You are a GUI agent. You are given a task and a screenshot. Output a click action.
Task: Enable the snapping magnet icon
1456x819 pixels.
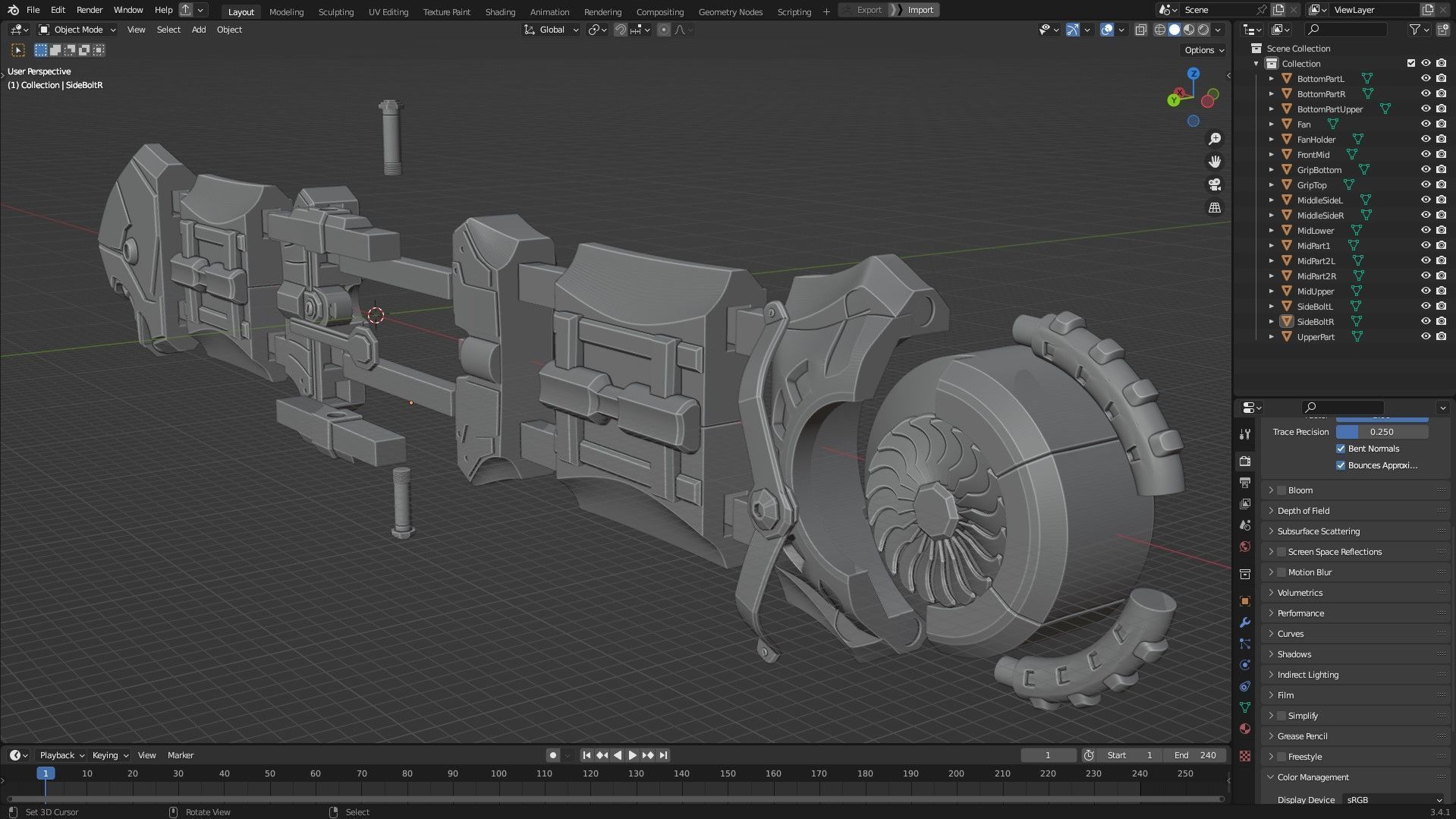[620, 30]
